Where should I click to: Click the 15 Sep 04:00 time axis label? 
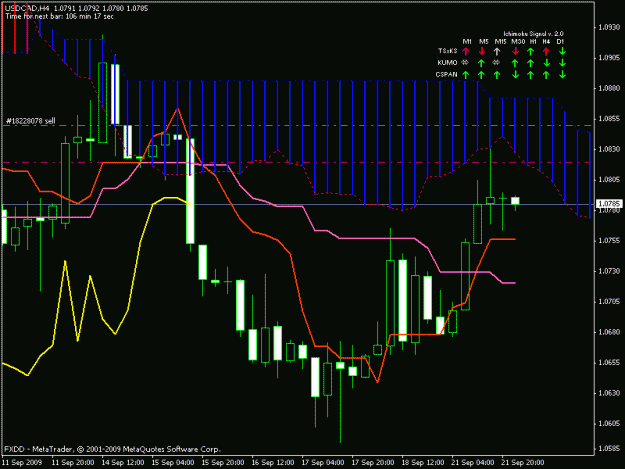(173, 463)
